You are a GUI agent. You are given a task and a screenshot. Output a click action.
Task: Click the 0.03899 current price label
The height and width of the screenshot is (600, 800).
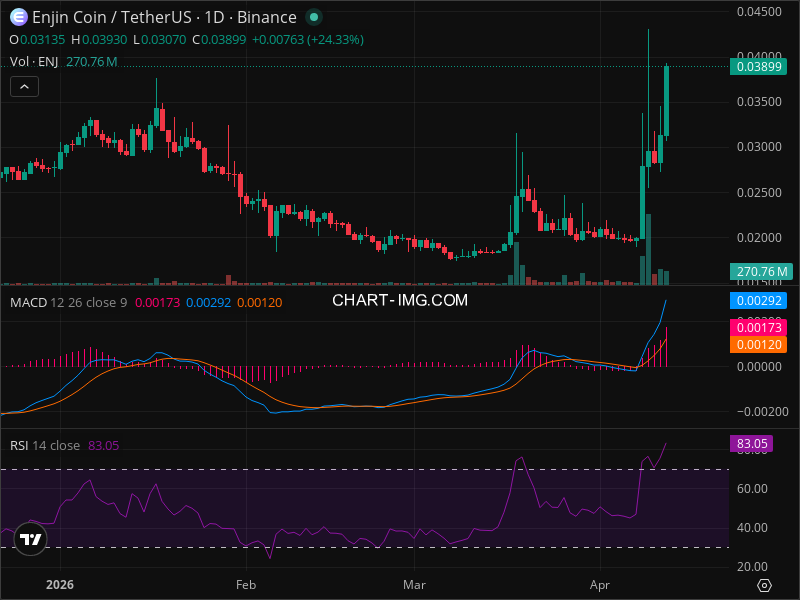[758, 67]
